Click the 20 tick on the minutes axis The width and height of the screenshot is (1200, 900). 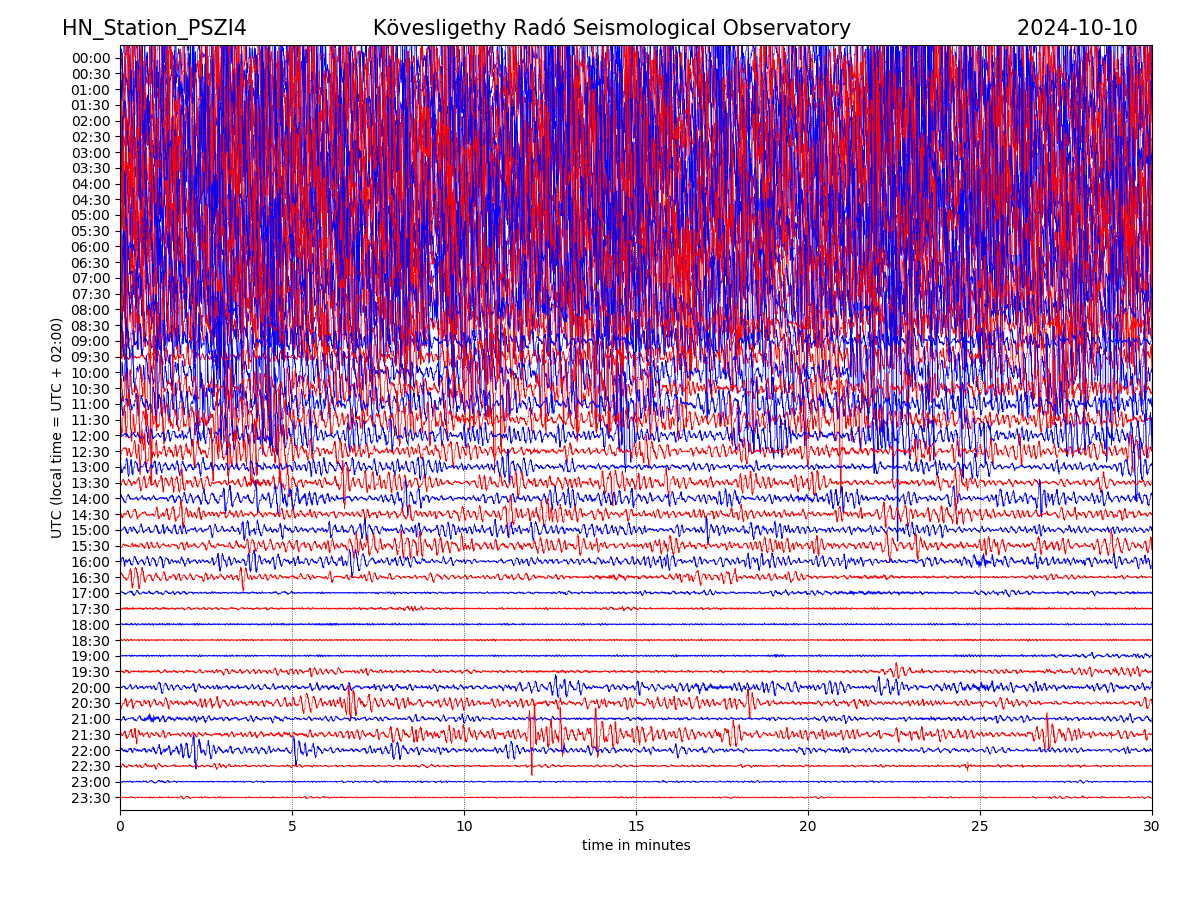(808, 826)
